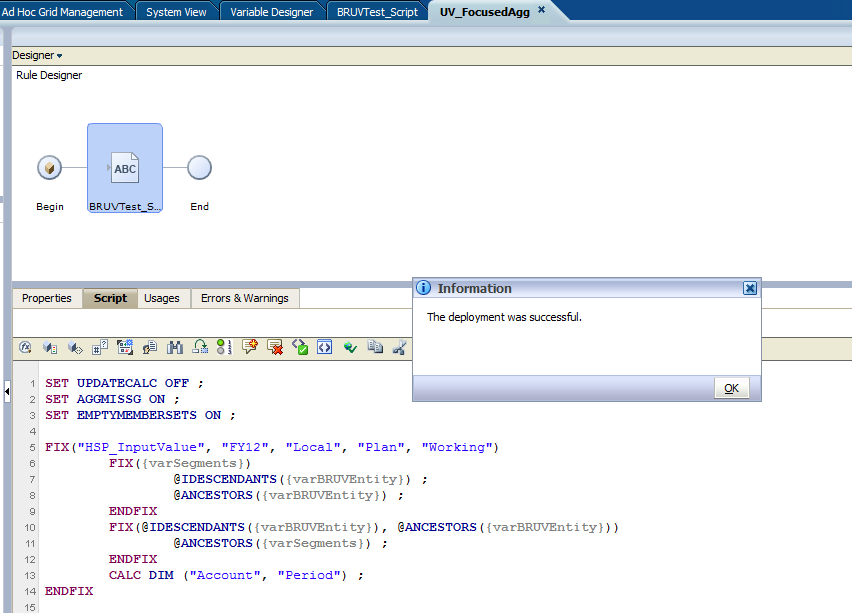This screenshot has width=852, height=613.
Task: Close the UV_FocusedAgg tab
Action: pos(541,9)
